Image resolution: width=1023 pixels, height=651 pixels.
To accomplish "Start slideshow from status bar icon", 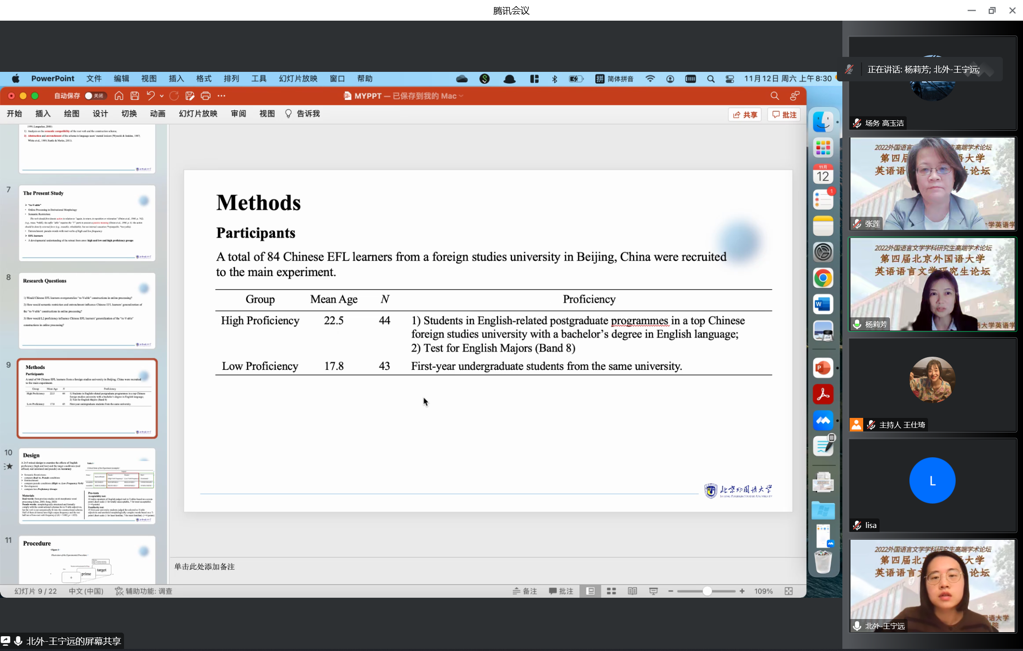I will [x=653, y=591].
